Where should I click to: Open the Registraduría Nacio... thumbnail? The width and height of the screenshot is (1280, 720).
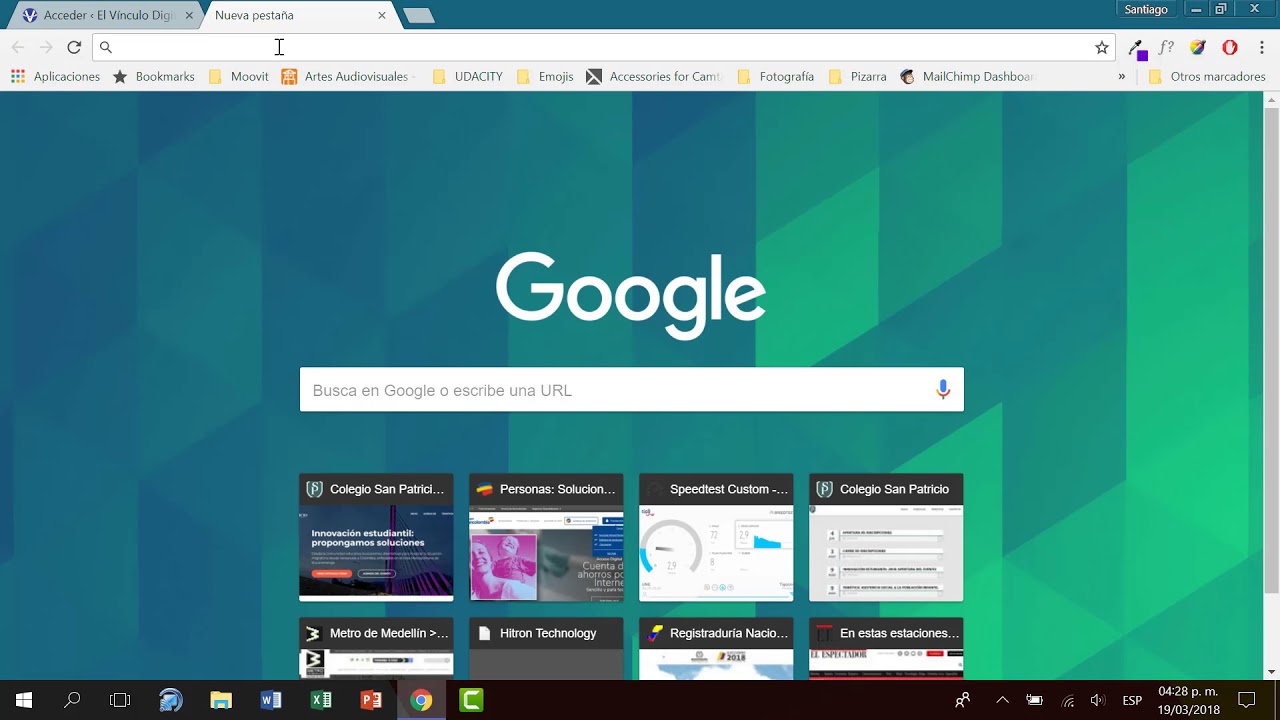click(x=716, y=648)
